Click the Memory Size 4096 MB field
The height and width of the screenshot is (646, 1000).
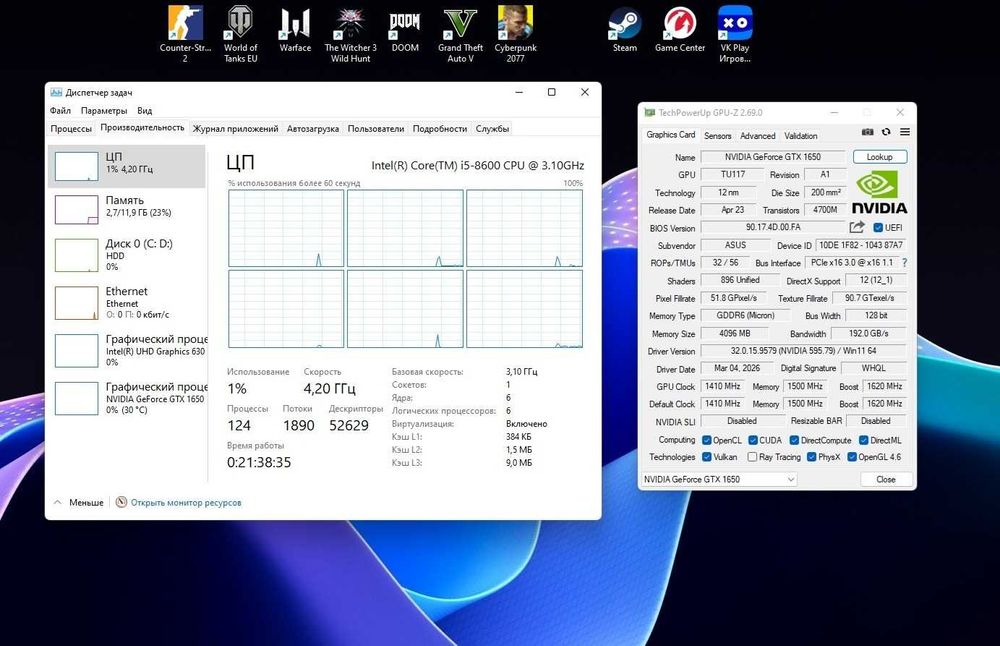coord(735,333)
